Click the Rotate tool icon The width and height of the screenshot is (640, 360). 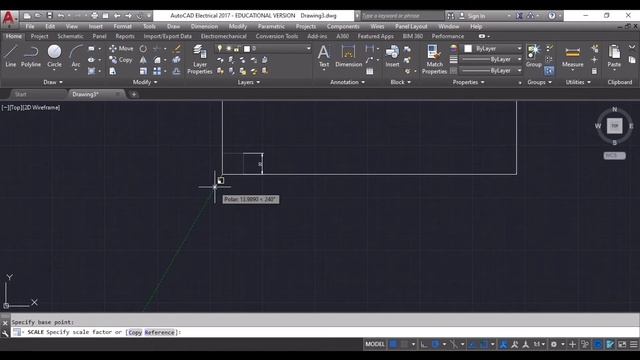point(143,49)
